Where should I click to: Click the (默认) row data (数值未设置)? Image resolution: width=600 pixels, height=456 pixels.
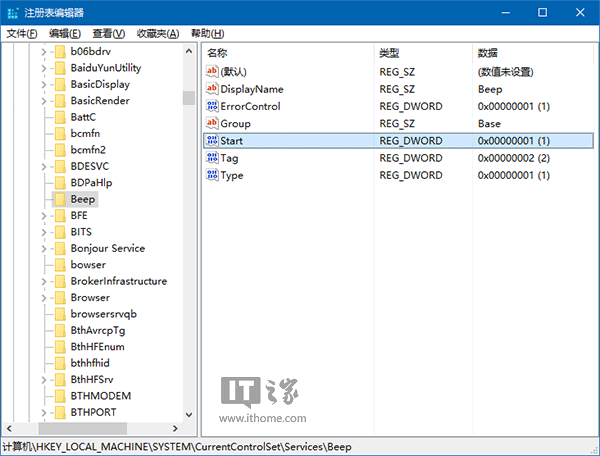pos(505,72)
